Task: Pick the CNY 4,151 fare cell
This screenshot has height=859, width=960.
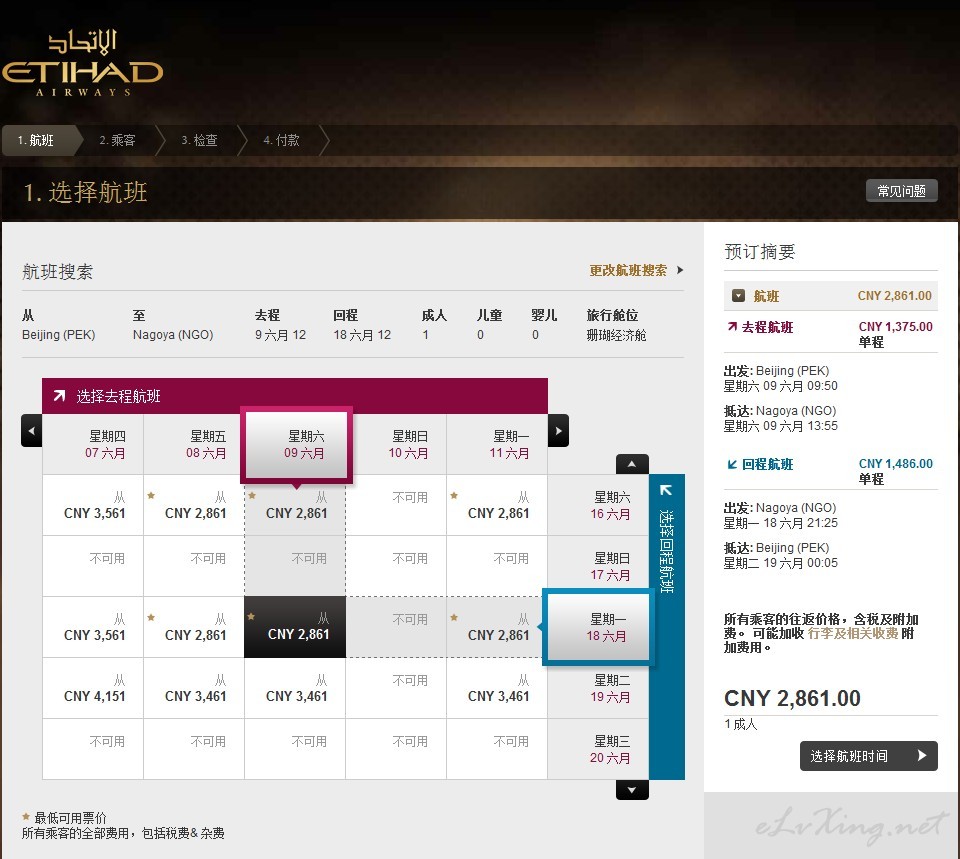Action: pos(93,688)
